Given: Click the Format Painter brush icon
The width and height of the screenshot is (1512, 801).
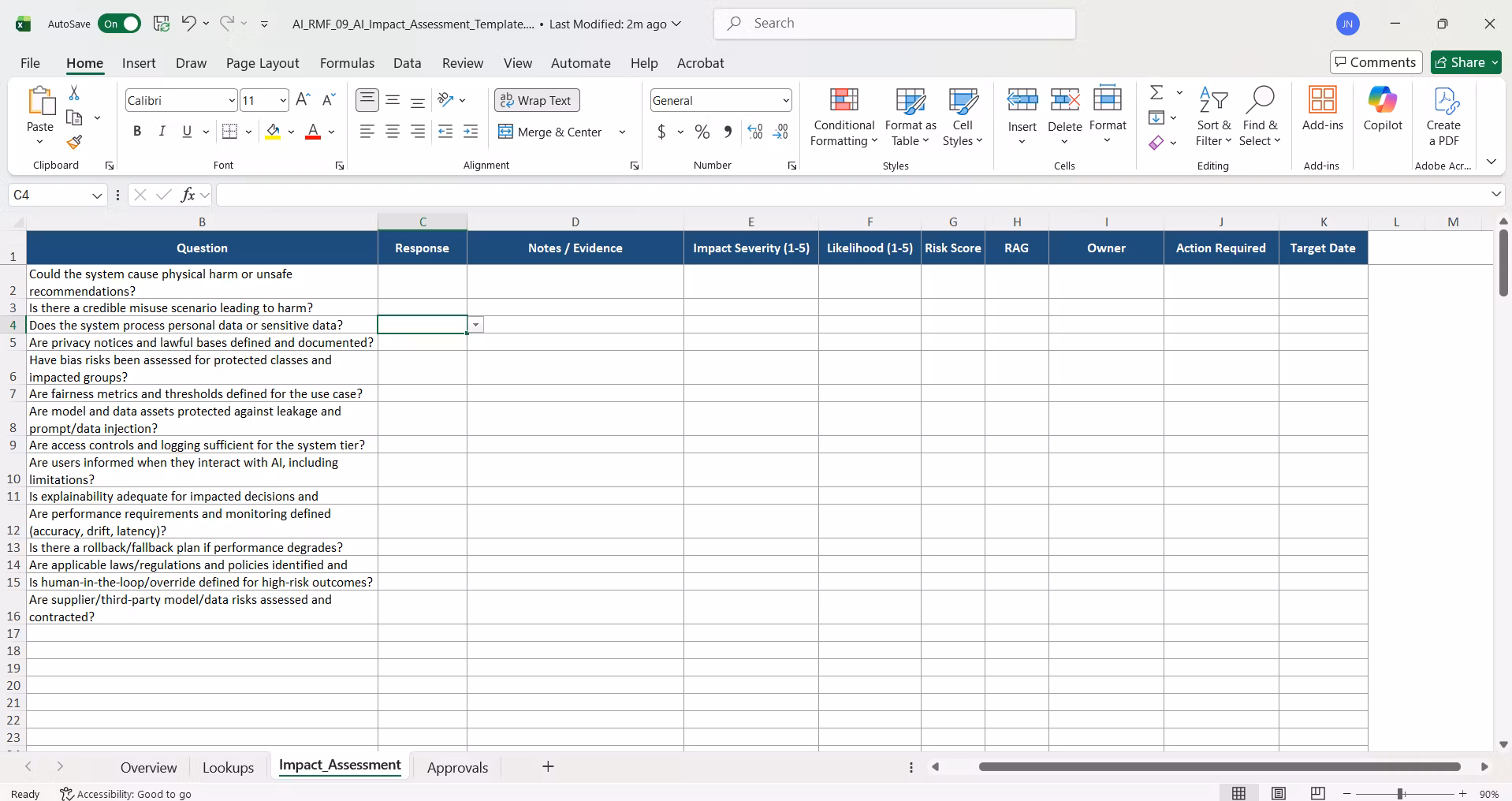Looking at the screenshot, I should [x=74, y=142].
